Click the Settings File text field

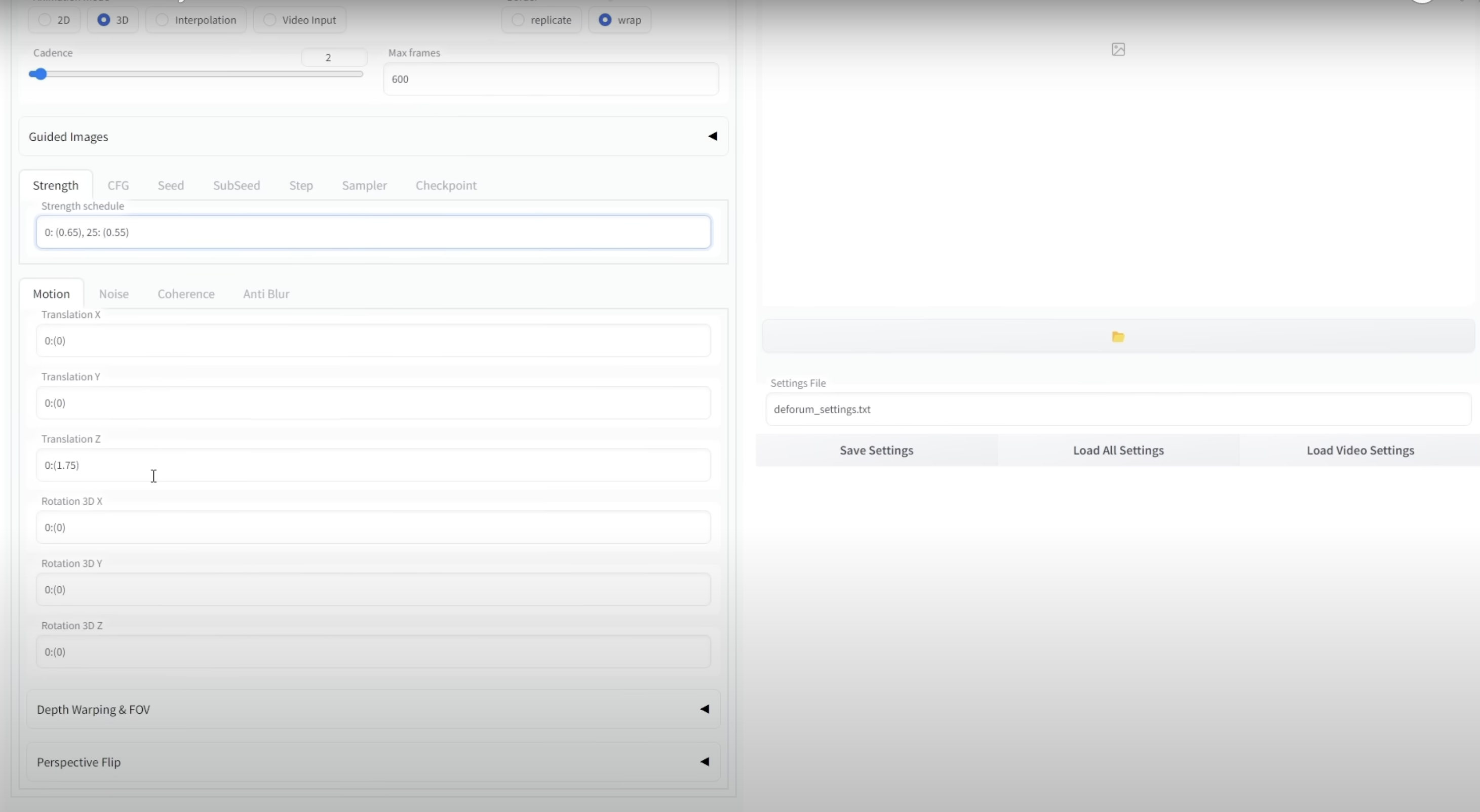click(1117, 410)
